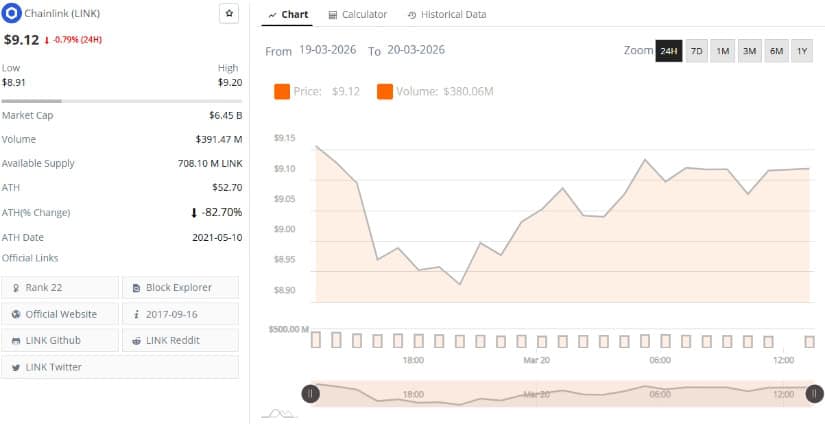Image resolution: width=825 pixels, height=424 pixels.
Task: Click the left handle of the range navigator
Action: click(311, 394)
